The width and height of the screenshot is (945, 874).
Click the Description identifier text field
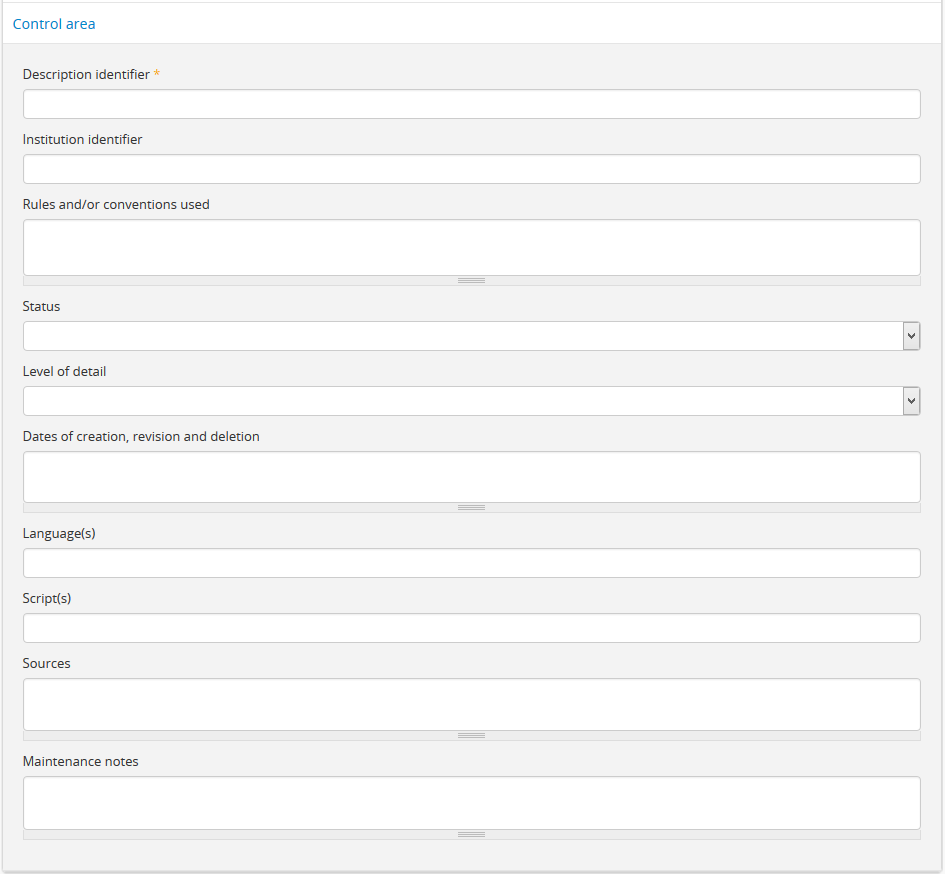pyautogui.click(x=471, y=104)
